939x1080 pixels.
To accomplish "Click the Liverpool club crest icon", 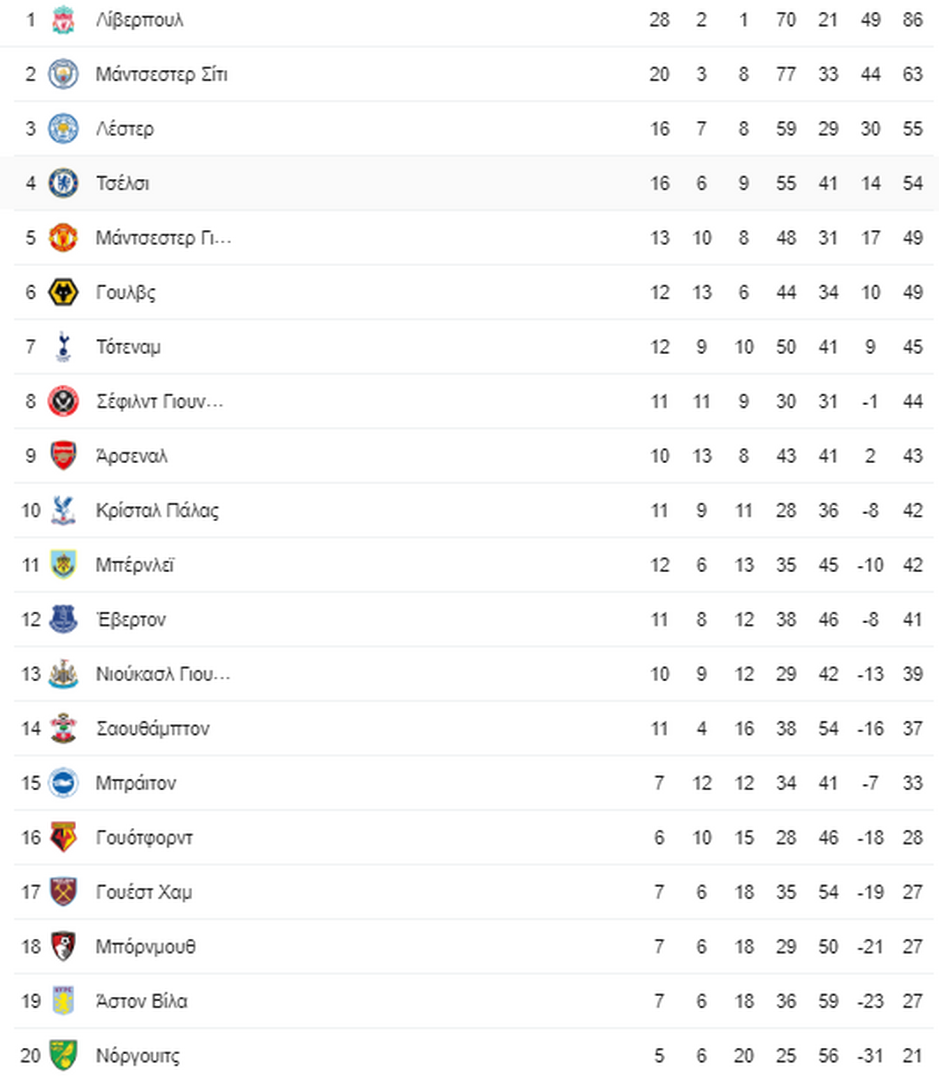I will [63, 20].
